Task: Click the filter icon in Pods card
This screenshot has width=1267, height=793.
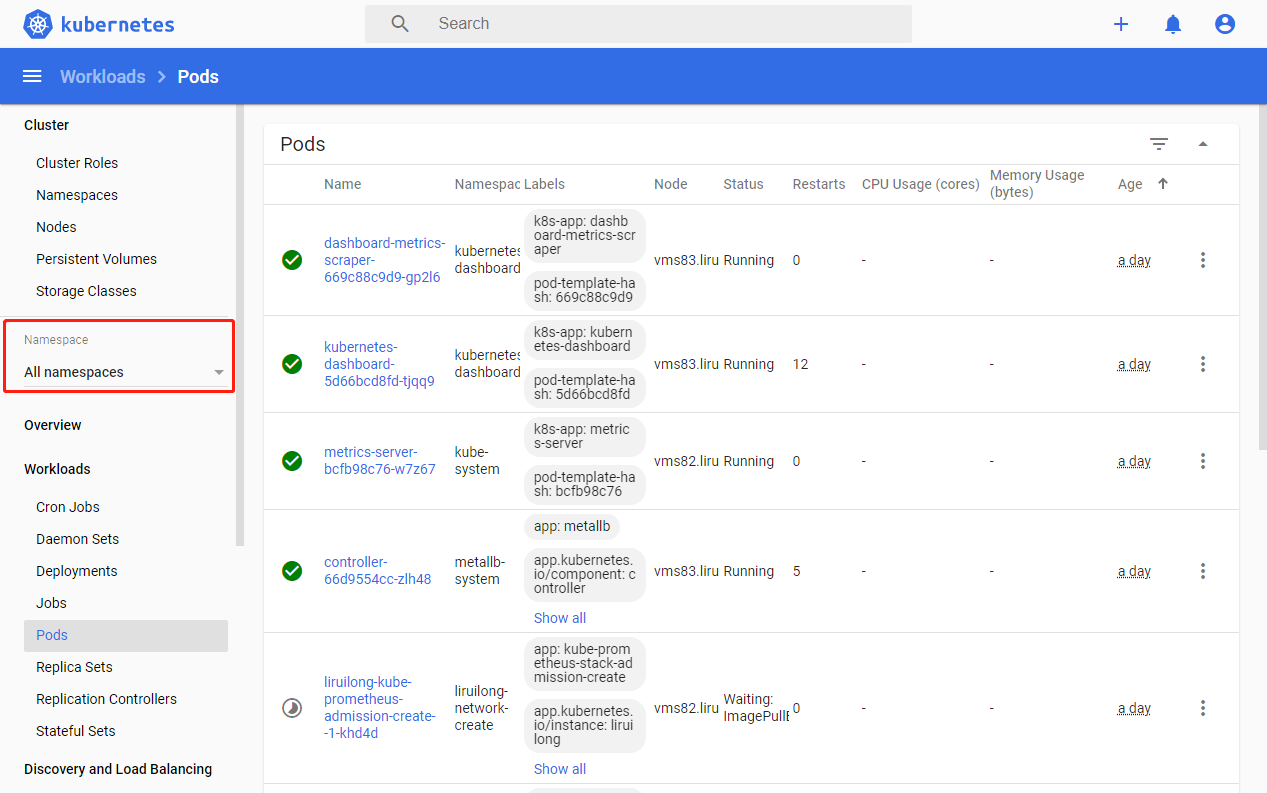Action: [1159, 144]
